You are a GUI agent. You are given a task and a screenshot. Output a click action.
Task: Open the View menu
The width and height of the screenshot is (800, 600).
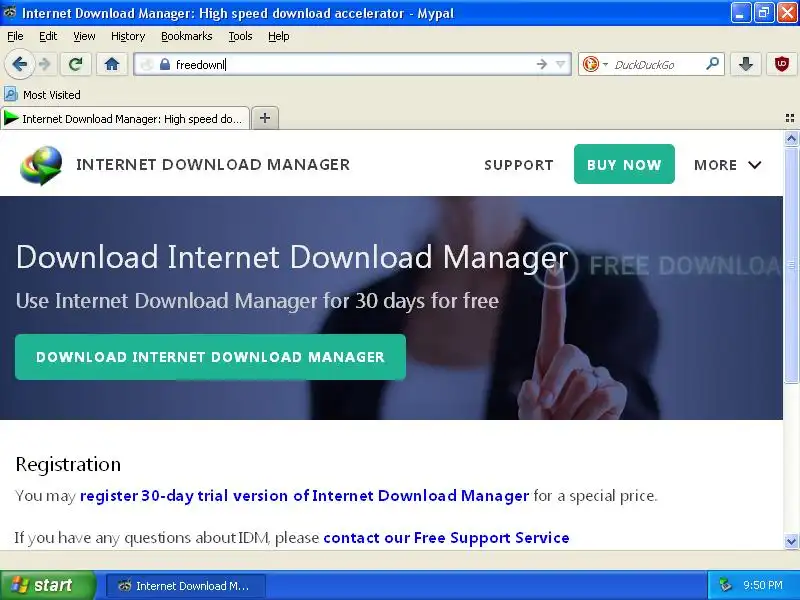pos(84,36)
